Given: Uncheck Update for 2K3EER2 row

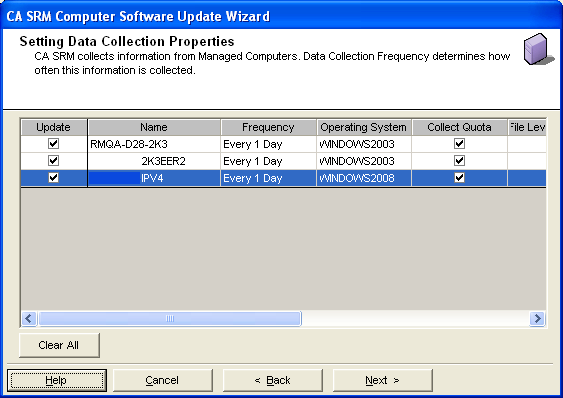Looking at the screenshot, I should point(53,161).
